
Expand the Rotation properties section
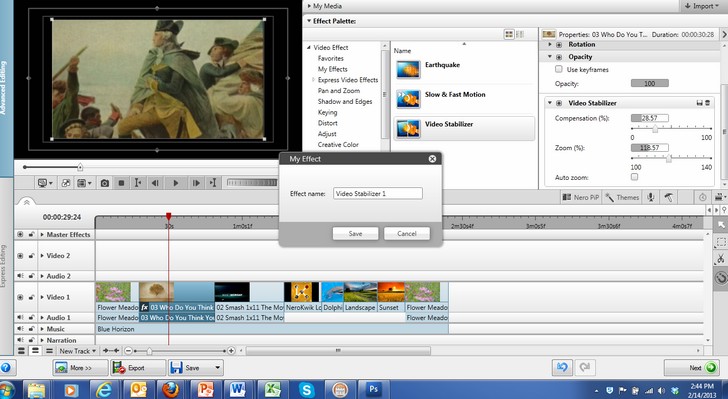[550, 45]
